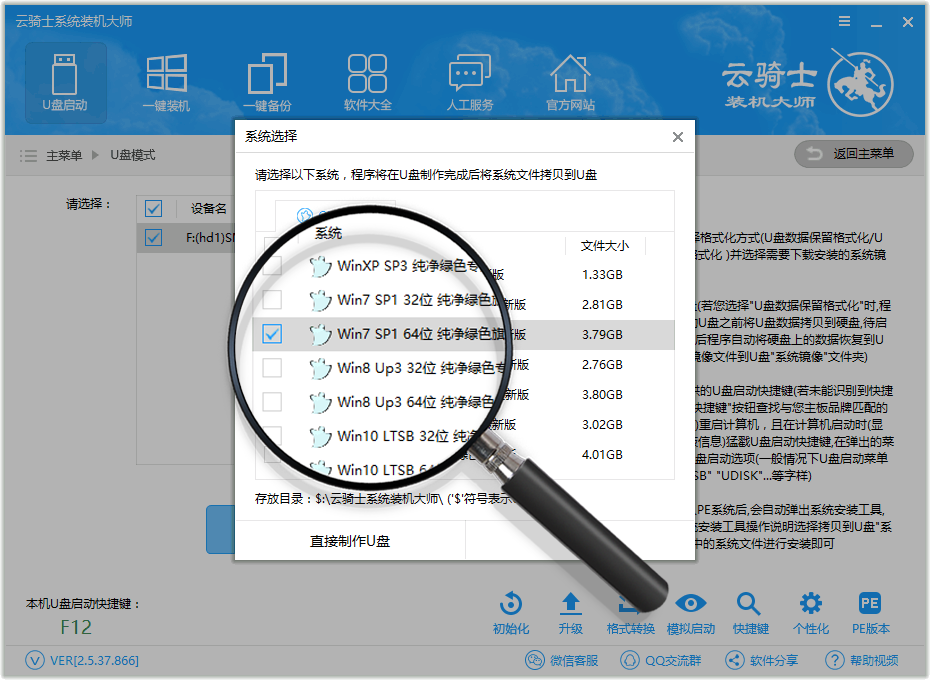Toggle the select-all checkbox beside 设备名
930x680 pixels.
pyautogui.click(x=153, y=208)
